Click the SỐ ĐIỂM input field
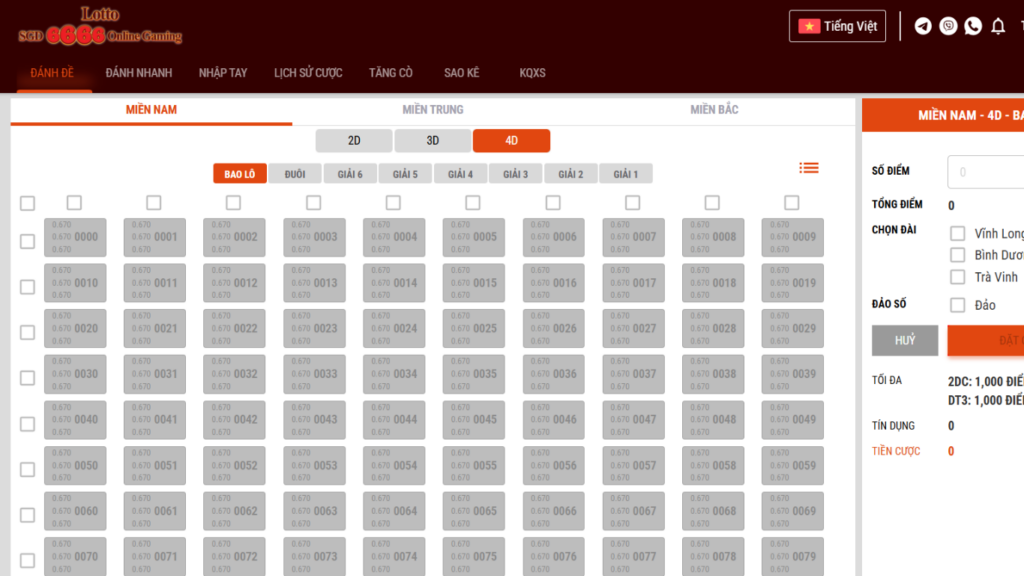The width and height of the screenshot is (1024, 576). click(985, 172)
